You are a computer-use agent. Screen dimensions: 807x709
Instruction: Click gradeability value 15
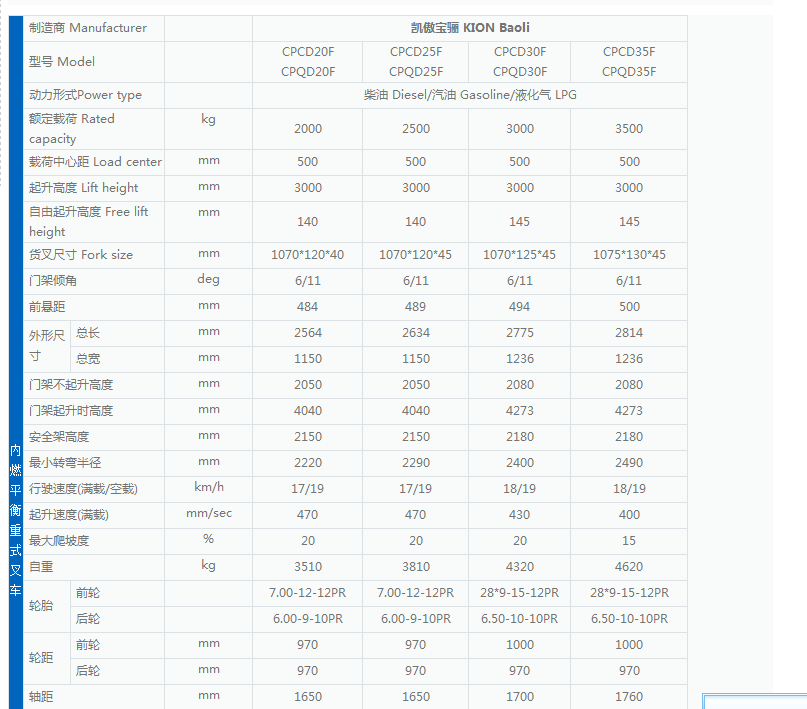tap(629, 541)
